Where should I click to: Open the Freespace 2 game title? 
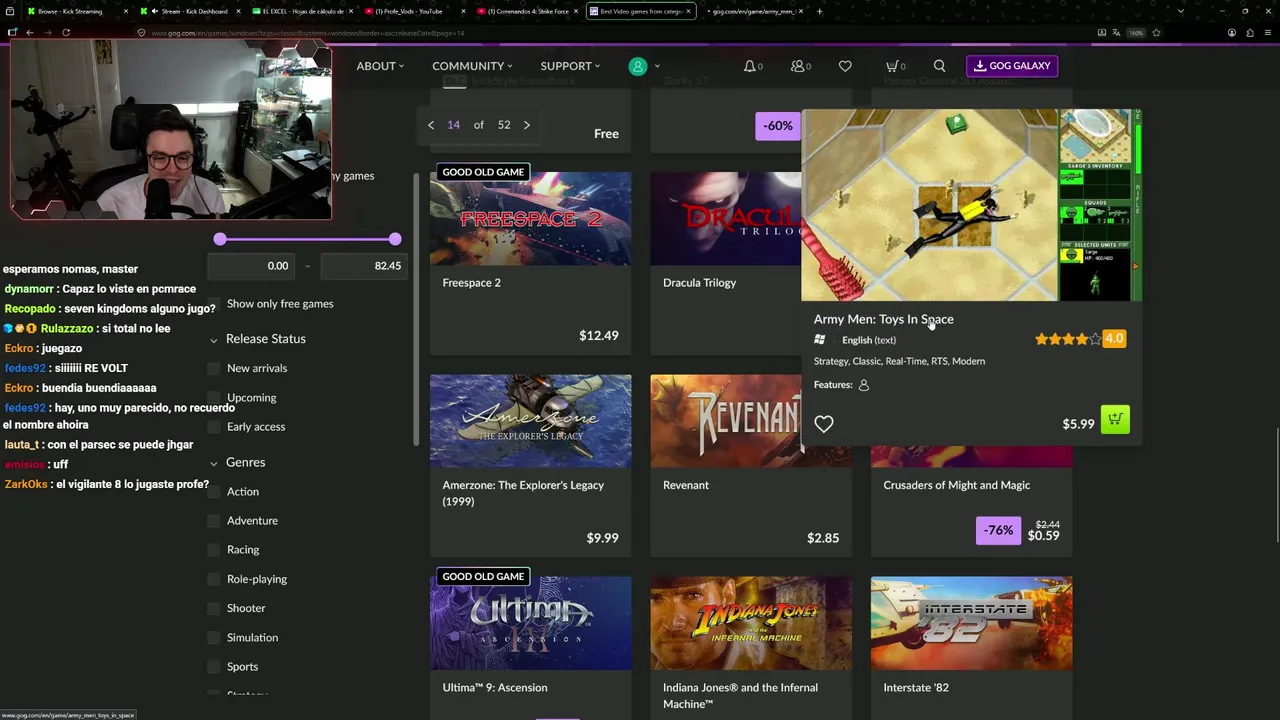click(x=472, y=283)
